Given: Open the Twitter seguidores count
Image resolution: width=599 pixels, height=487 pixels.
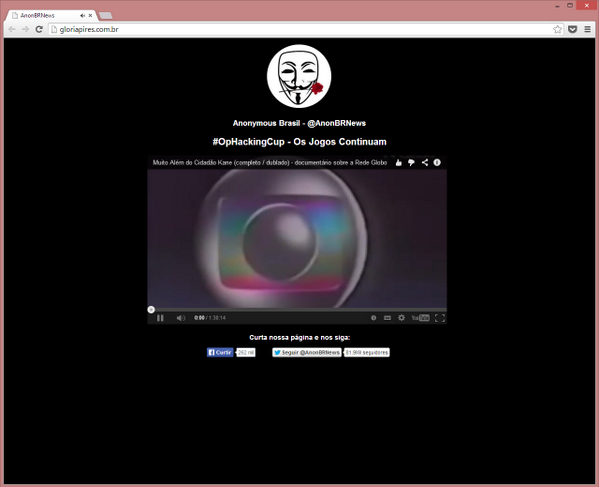Looking at the screenshot, I should pyautogui.click(x=367, y=353).
